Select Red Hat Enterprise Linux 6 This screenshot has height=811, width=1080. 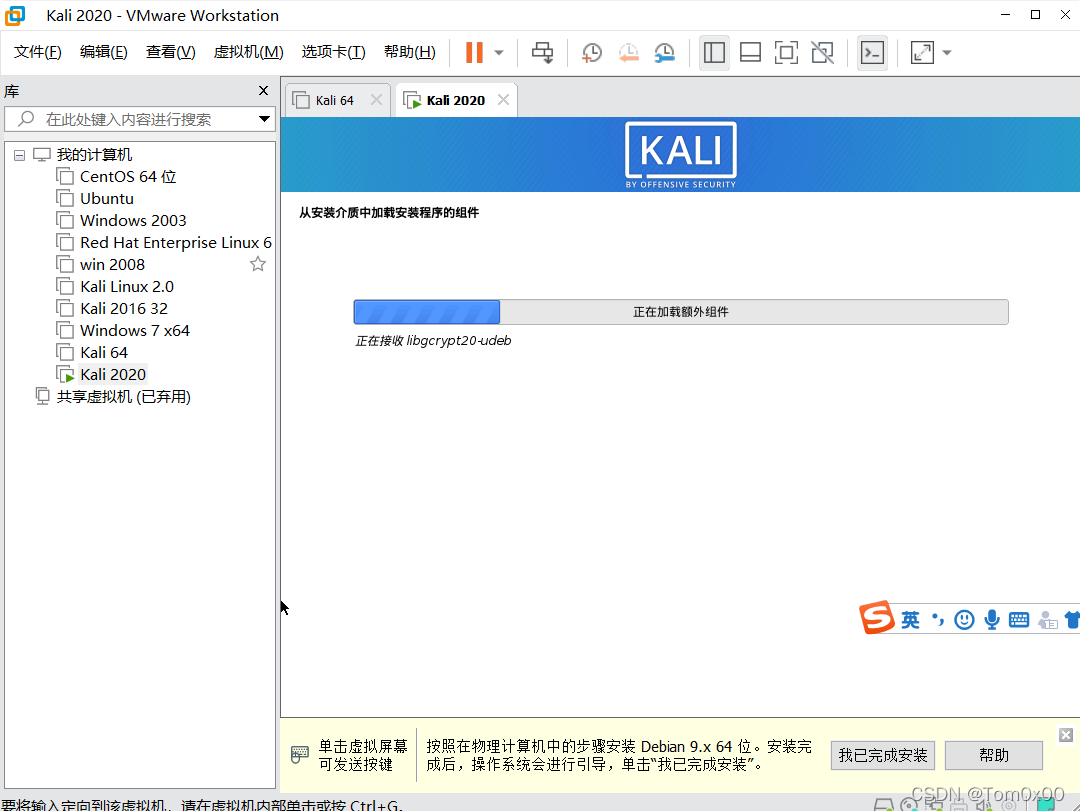(x=176, y=243)
